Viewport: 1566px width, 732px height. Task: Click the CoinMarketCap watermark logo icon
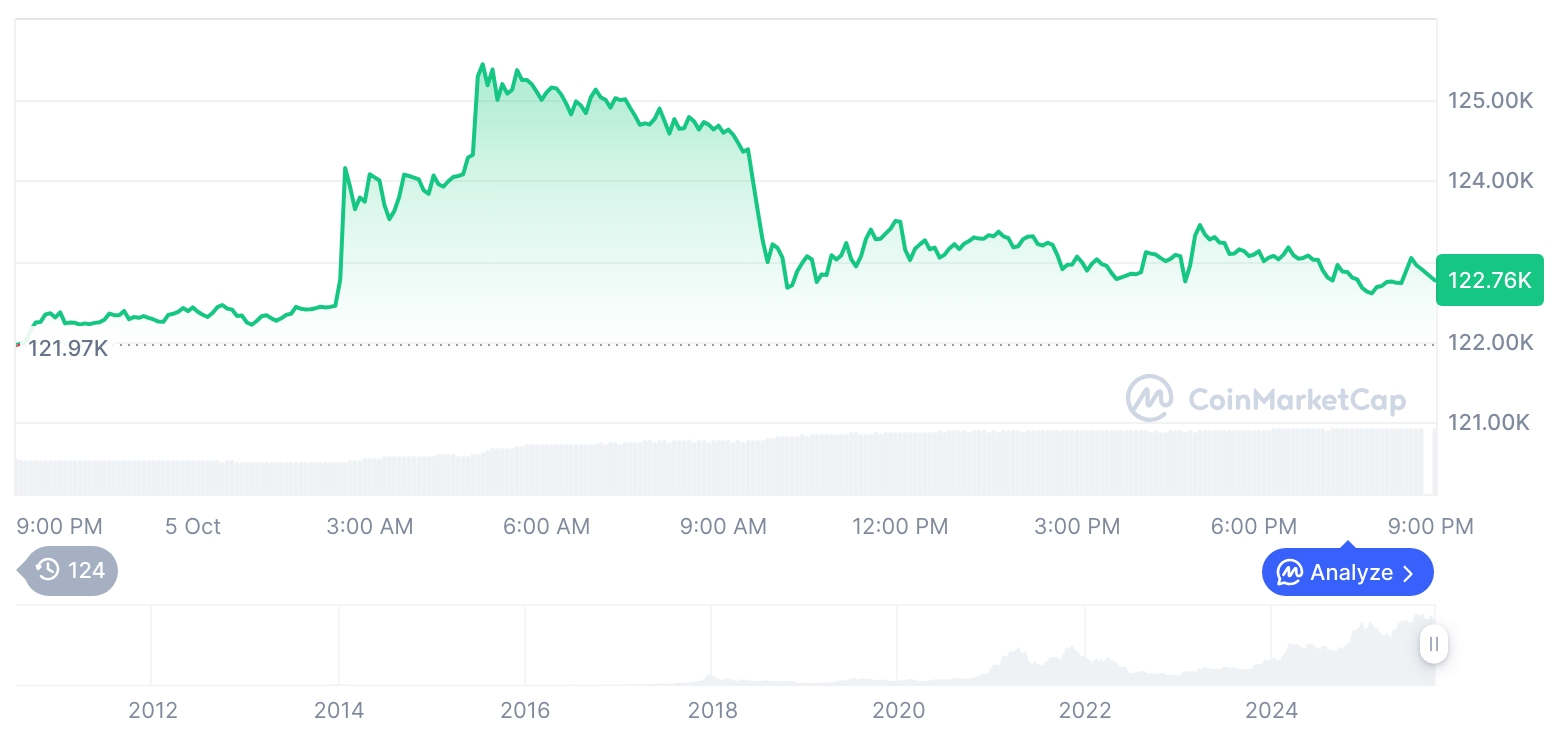pyautogui.click(x=1150, y=399)
